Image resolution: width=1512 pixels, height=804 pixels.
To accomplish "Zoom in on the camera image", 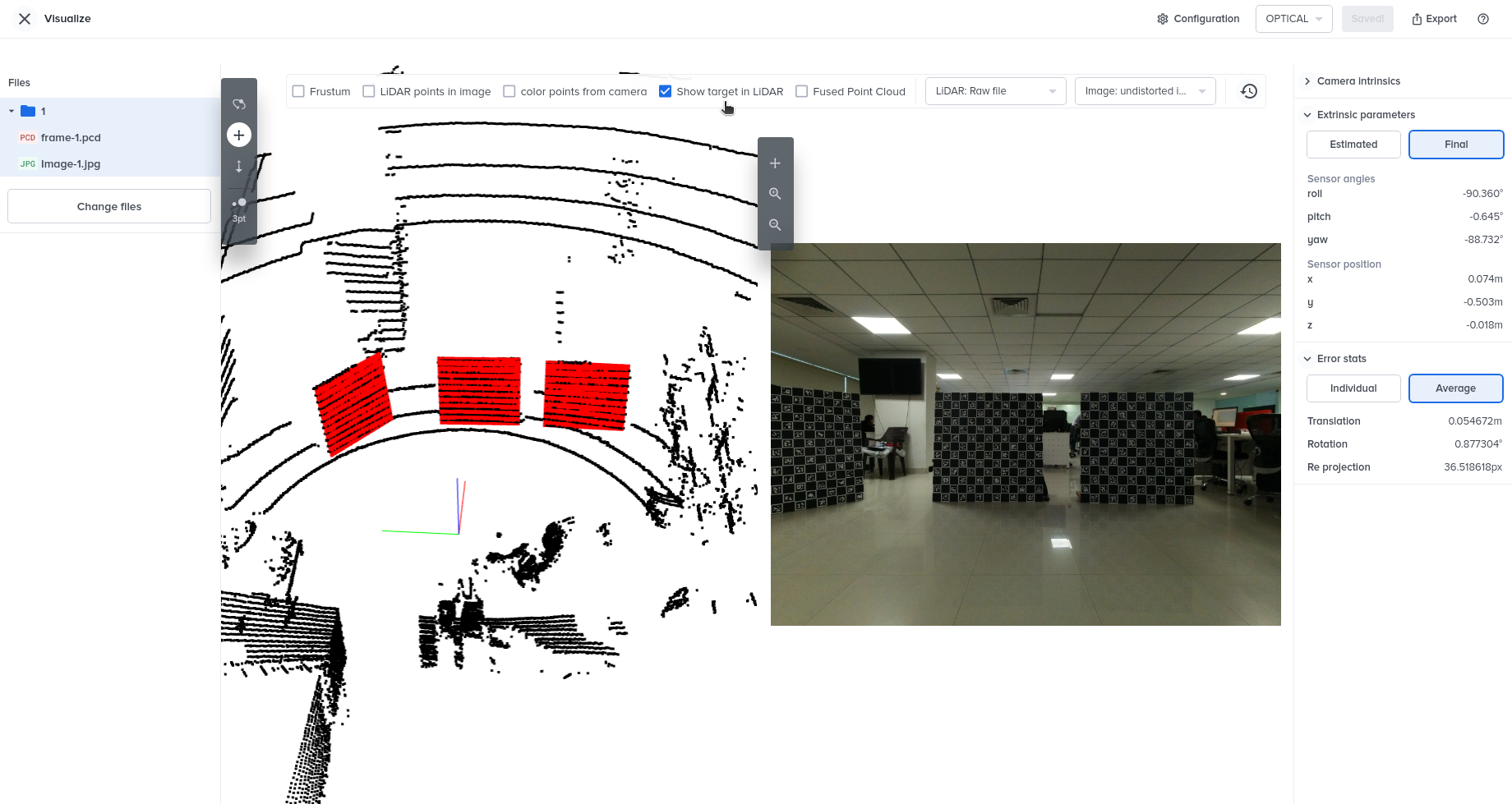I will (x=775, y=194).
